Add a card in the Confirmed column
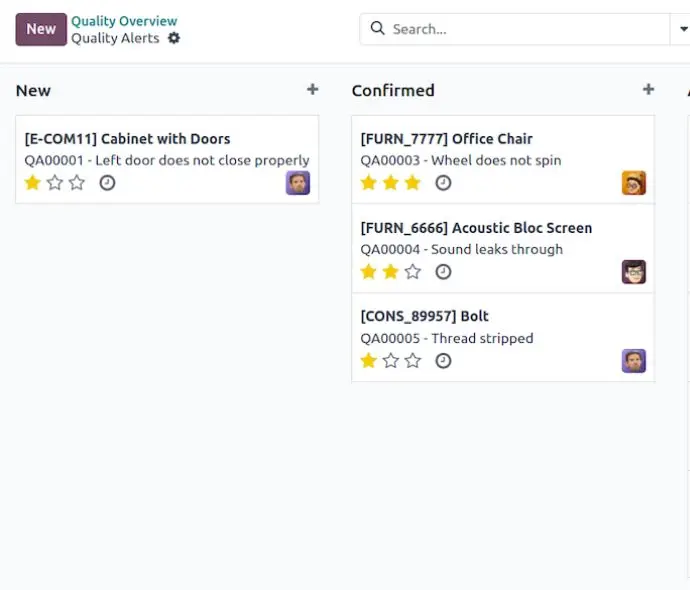Image resolution: width=690 pixels, height=590 pixels. coord(648,90)
